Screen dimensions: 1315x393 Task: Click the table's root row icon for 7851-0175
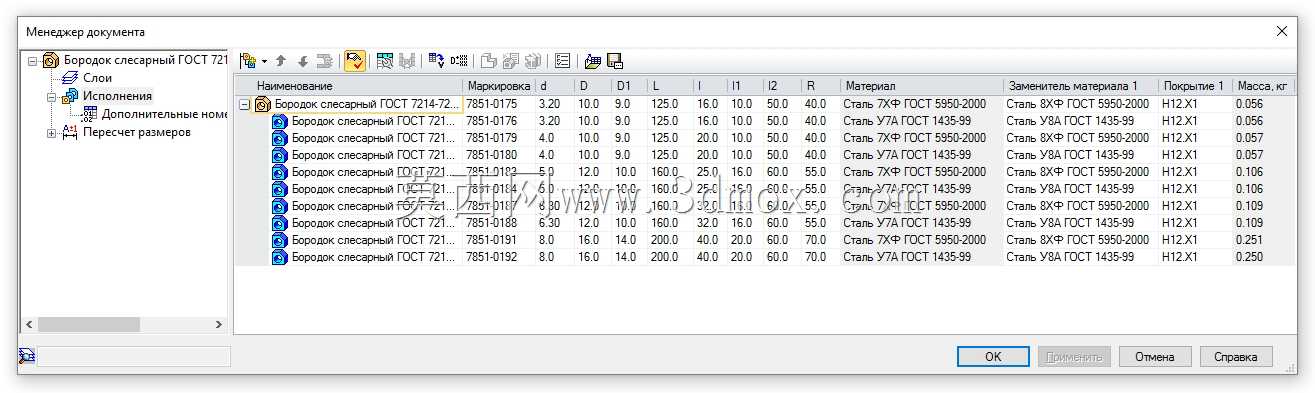tap(263, 104)
